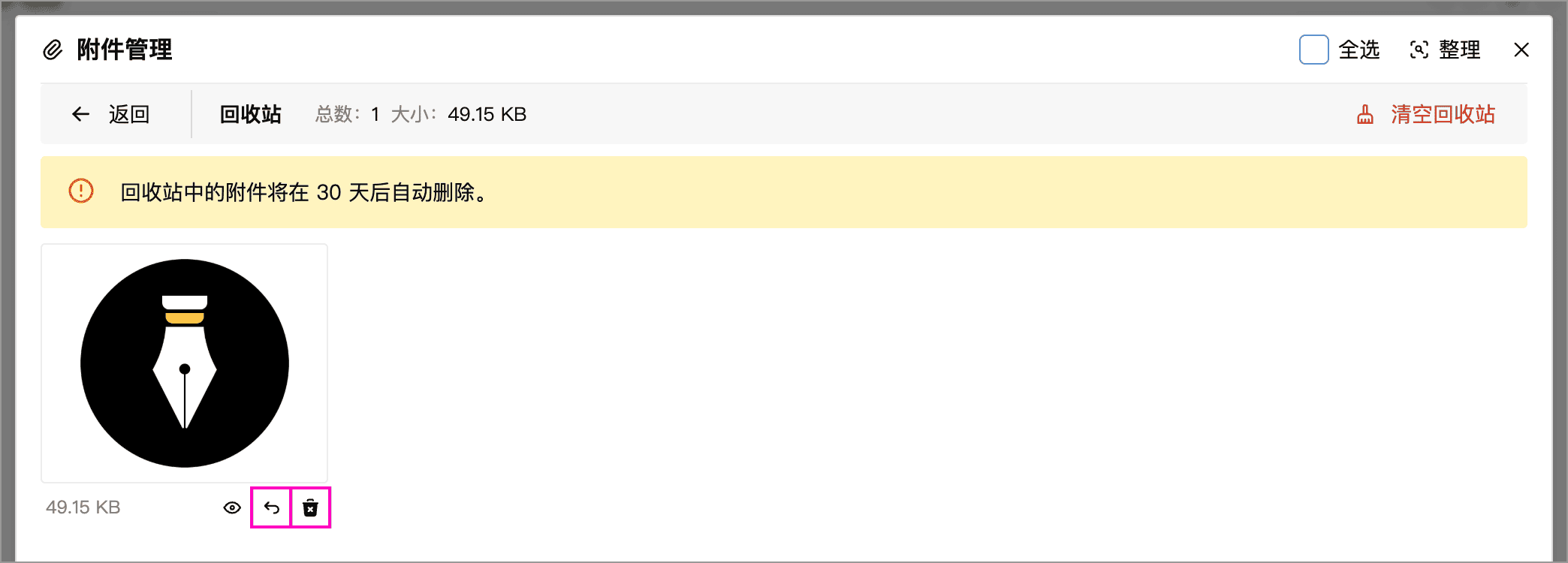Restore the attachment with the undo arrow icon
Screen dimensions: 1568x563
coord(271,508)
